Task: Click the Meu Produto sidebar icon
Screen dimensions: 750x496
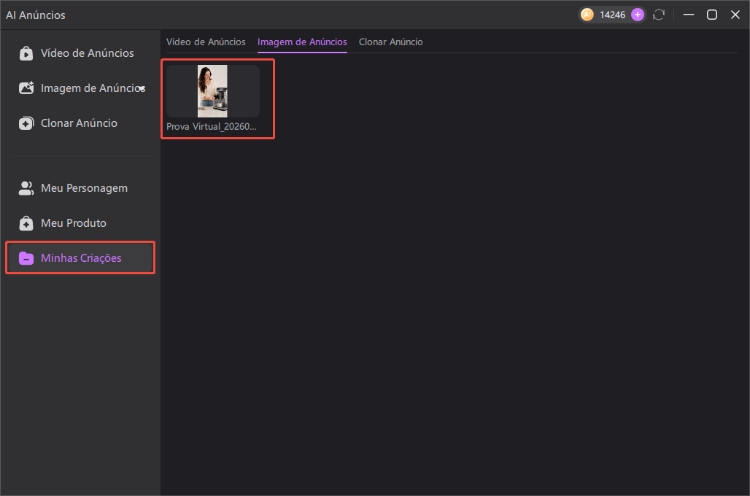Action: (26, 223)
